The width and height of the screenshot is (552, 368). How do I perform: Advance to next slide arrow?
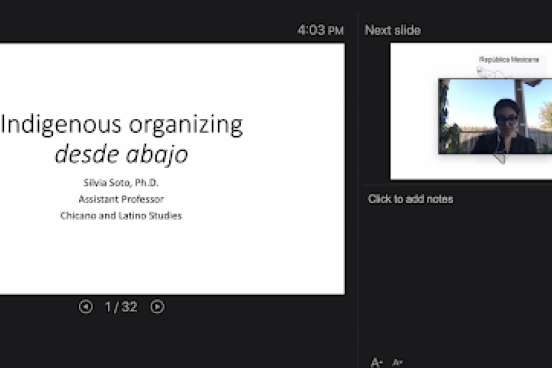click(157, 307)
